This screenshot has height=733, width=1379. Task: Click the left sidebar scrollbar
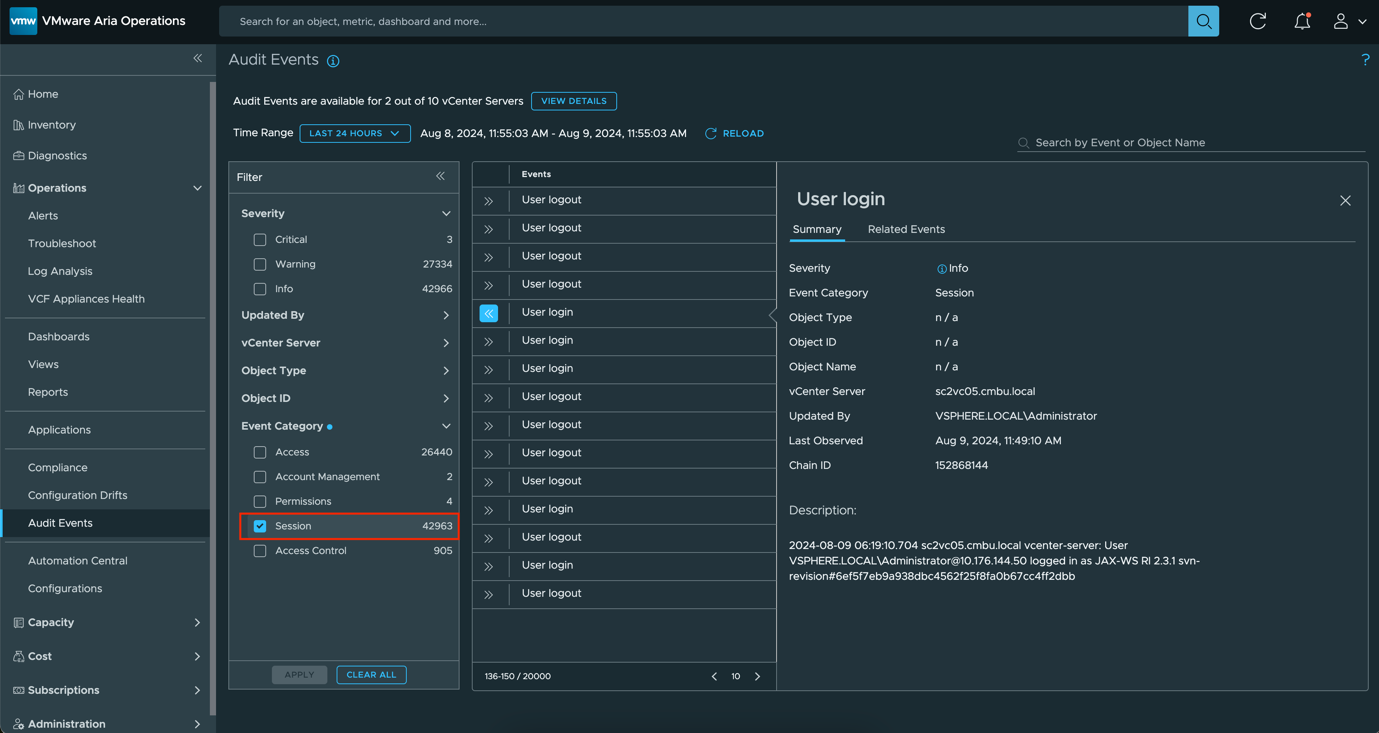[x=212, y=400]
